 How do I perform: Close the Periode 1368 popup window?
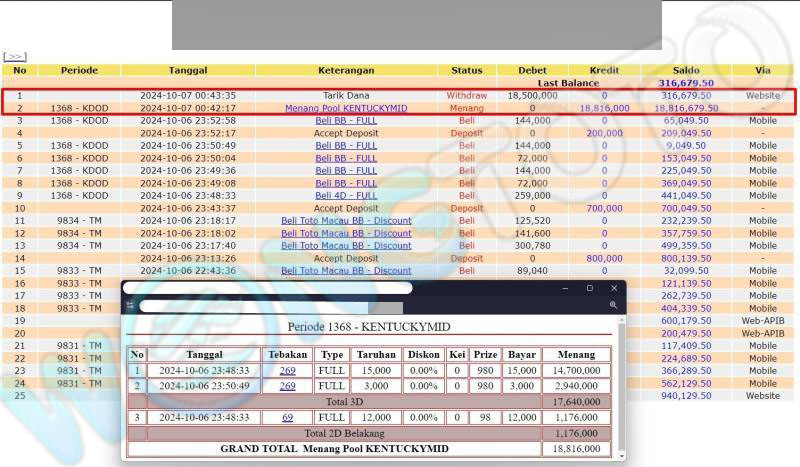coord(614,288)
